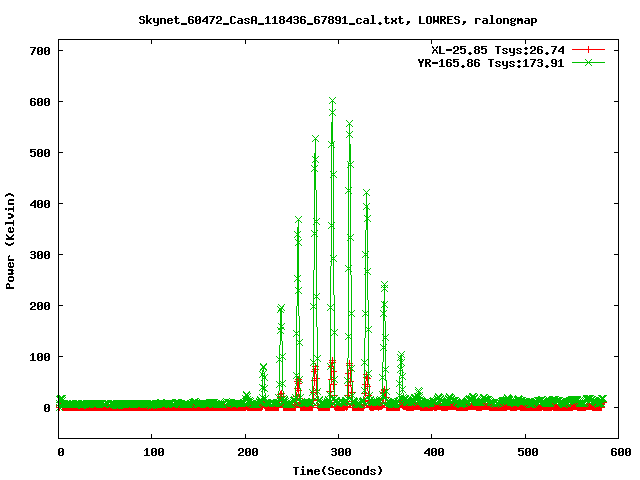Click the top green marker of the peak near 370
This screenshot has height=480, width=640.
(298, 220)
